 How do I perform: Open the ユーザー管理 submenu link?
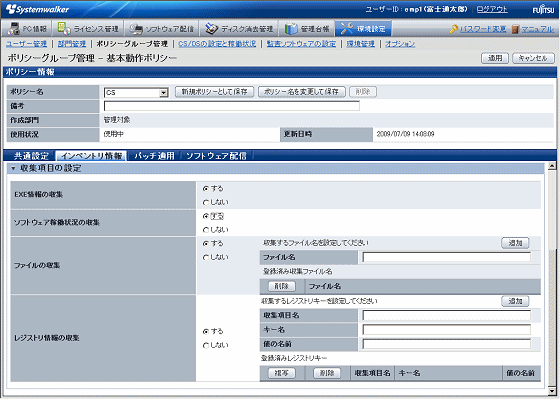[26, 44]
